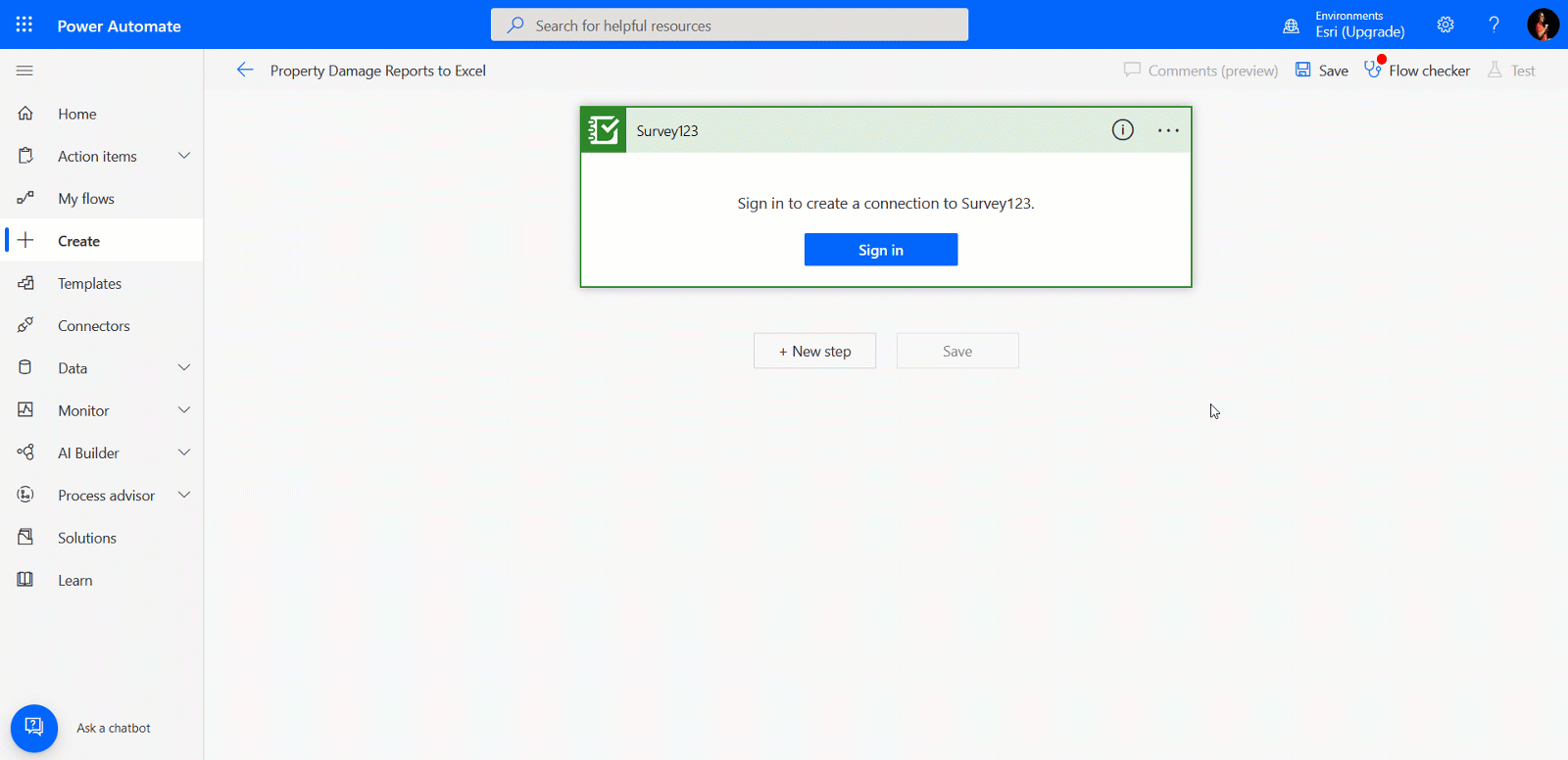Click the Survey123 connector logo
The image size is (1568, 760).
tap(604, 130)
